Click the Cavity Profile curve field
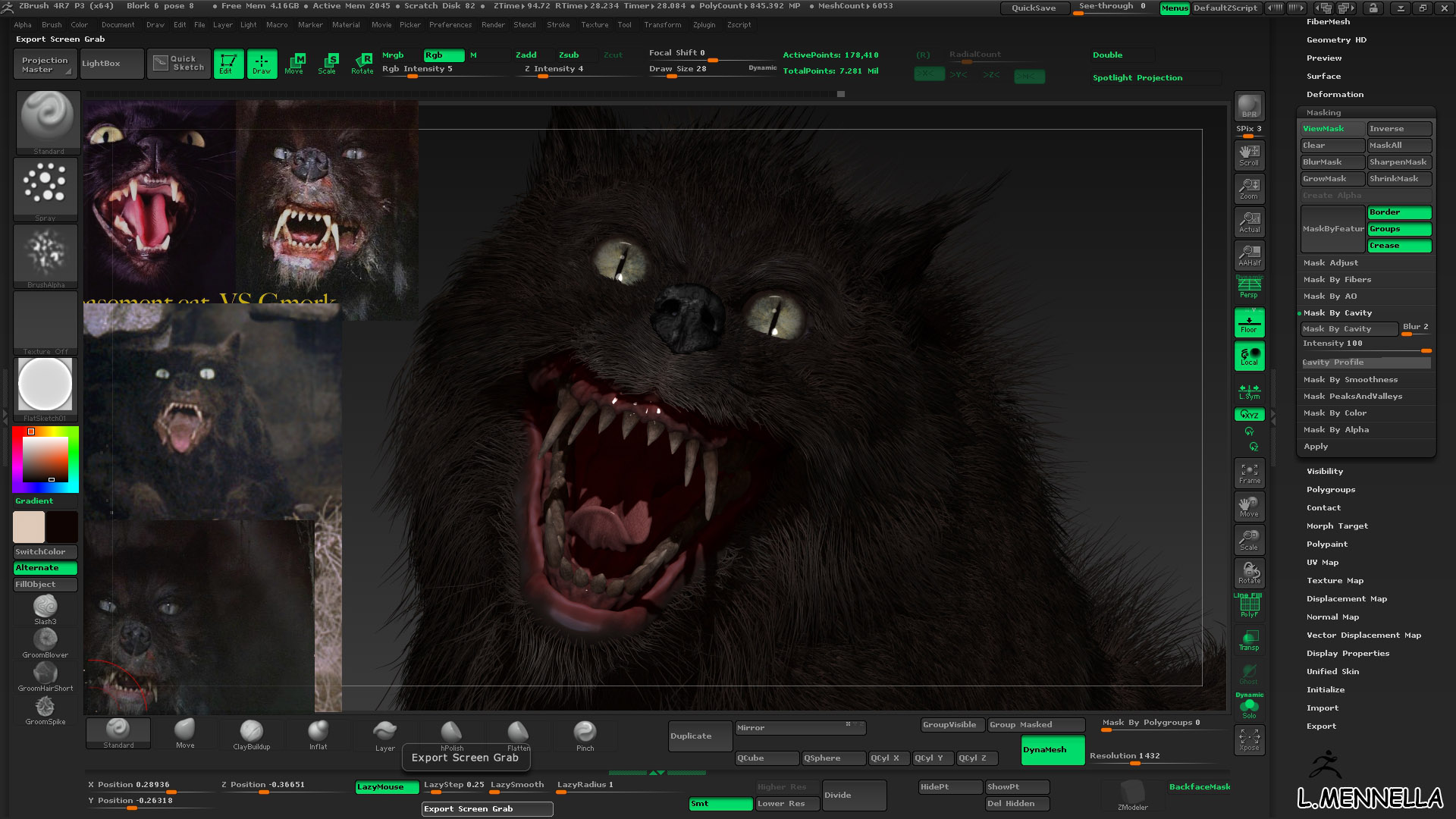The image size is (1456, 819). [1367, 362]
